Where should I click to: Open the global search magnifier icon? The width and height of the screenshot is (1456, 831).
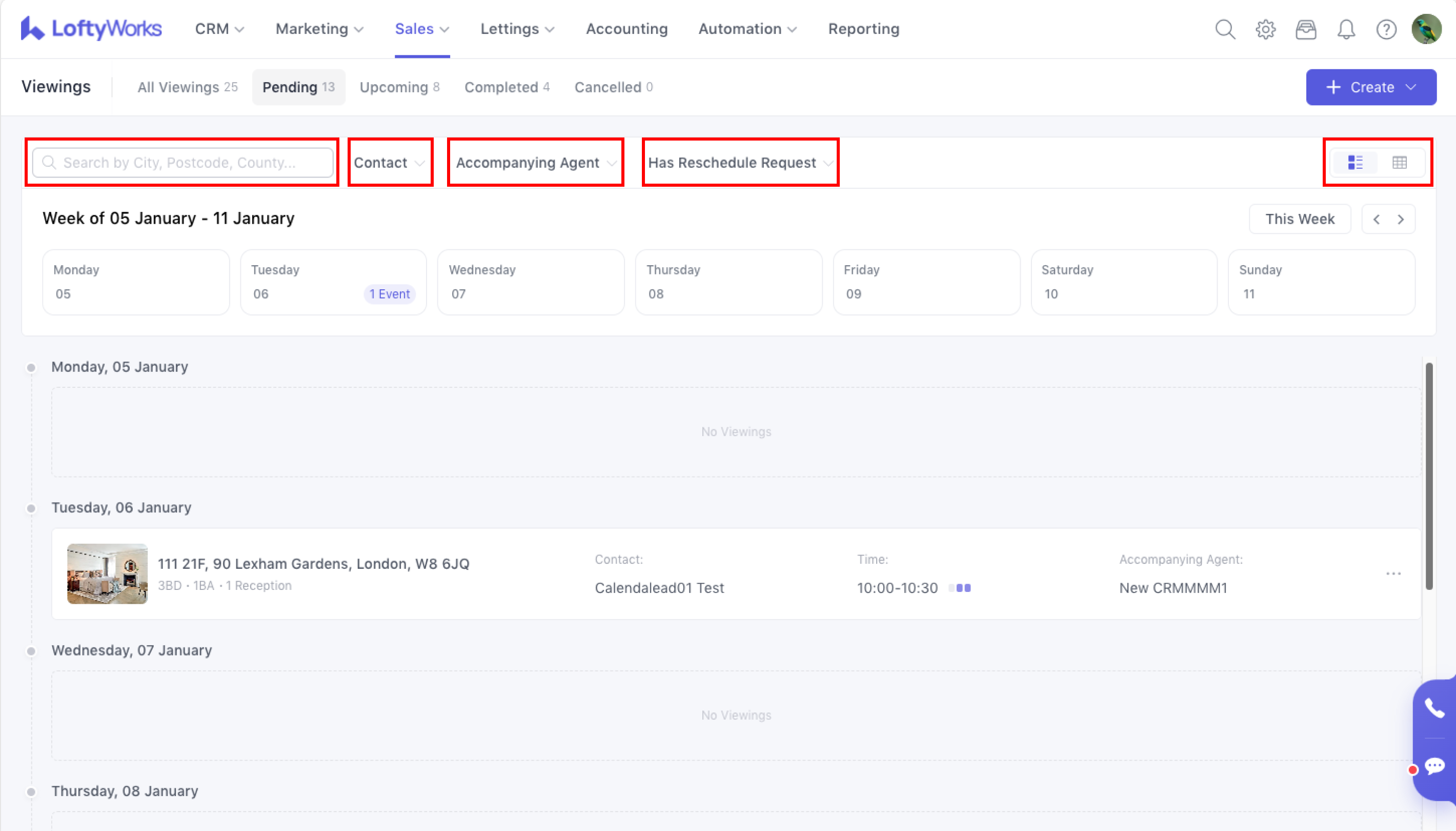[x=1224, y=29]
